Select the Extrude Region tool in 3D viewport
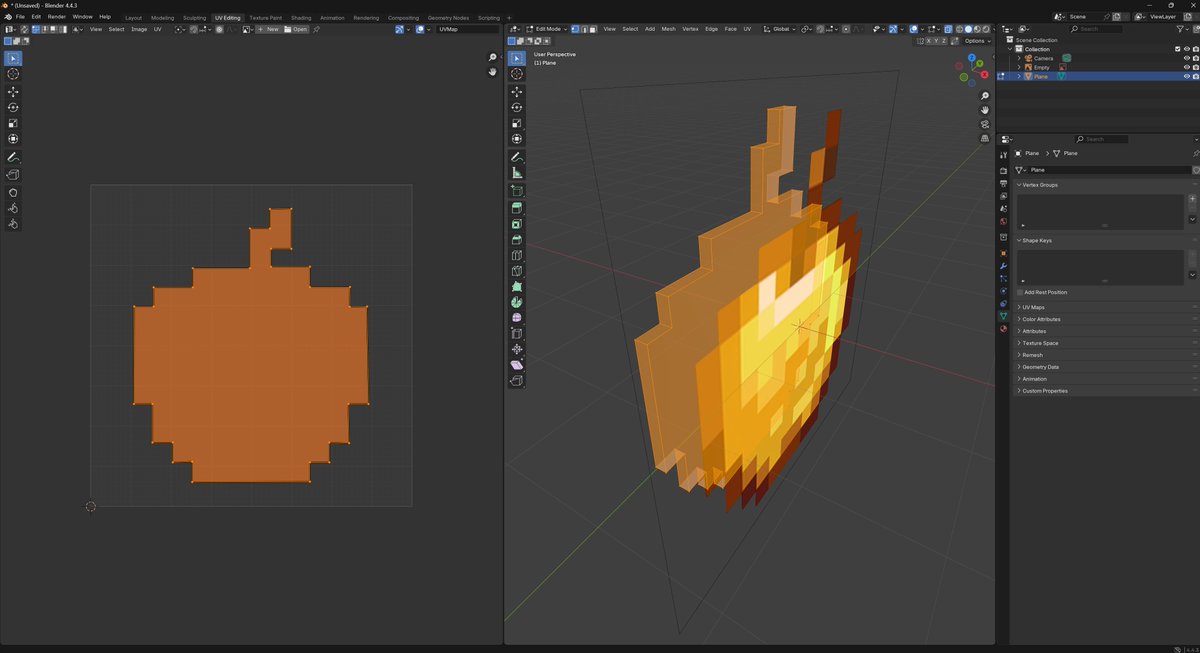This screenshot has height=653, width=1200. [517, 208]
